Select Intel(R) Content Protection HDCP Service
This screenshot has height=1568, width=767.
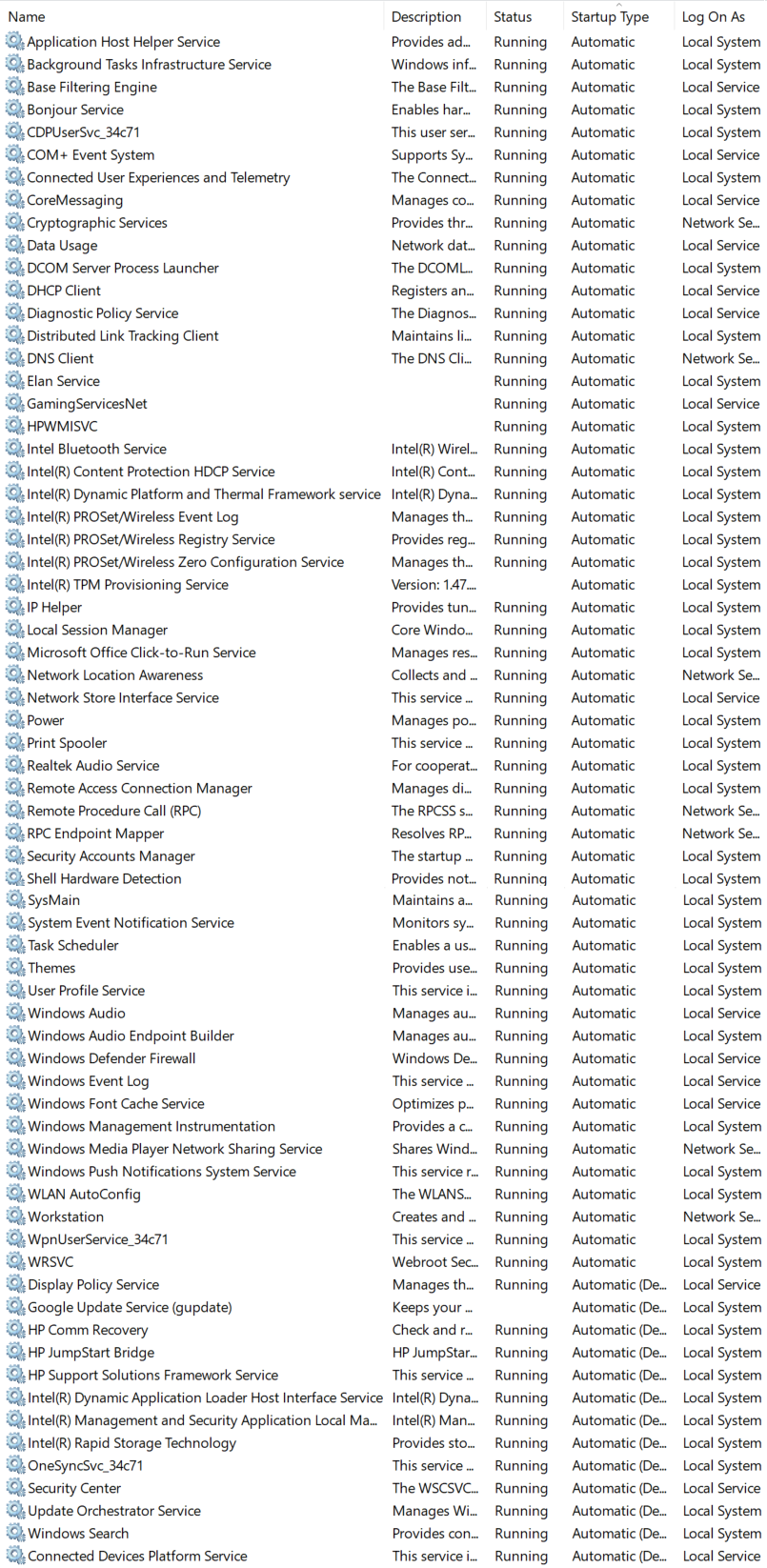pyautogui.click(x=151, y=472)
